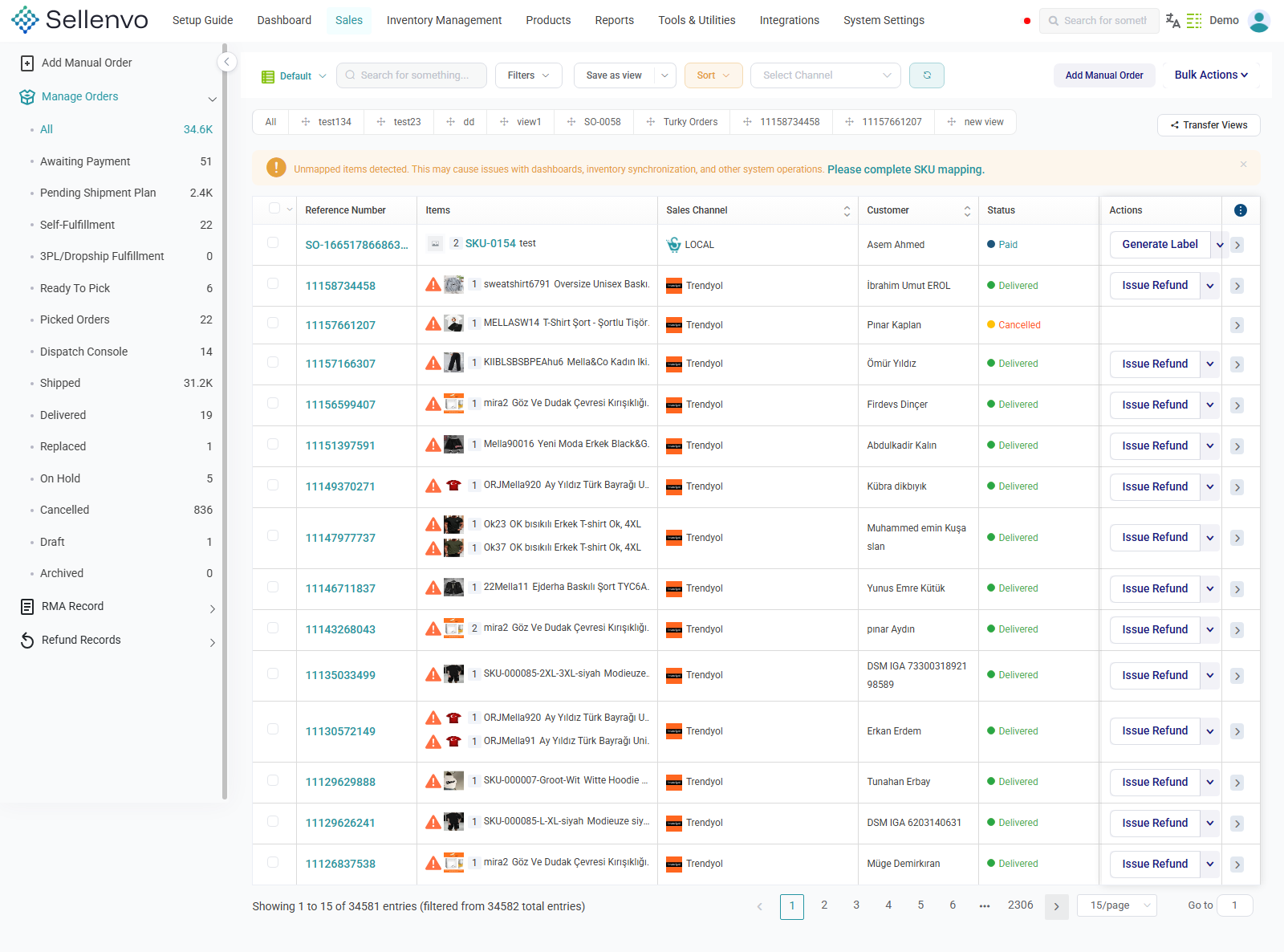Toggle the select-all checkbox in table header
The width and height of the screenshot is (1284, 952).
(274, 209)
